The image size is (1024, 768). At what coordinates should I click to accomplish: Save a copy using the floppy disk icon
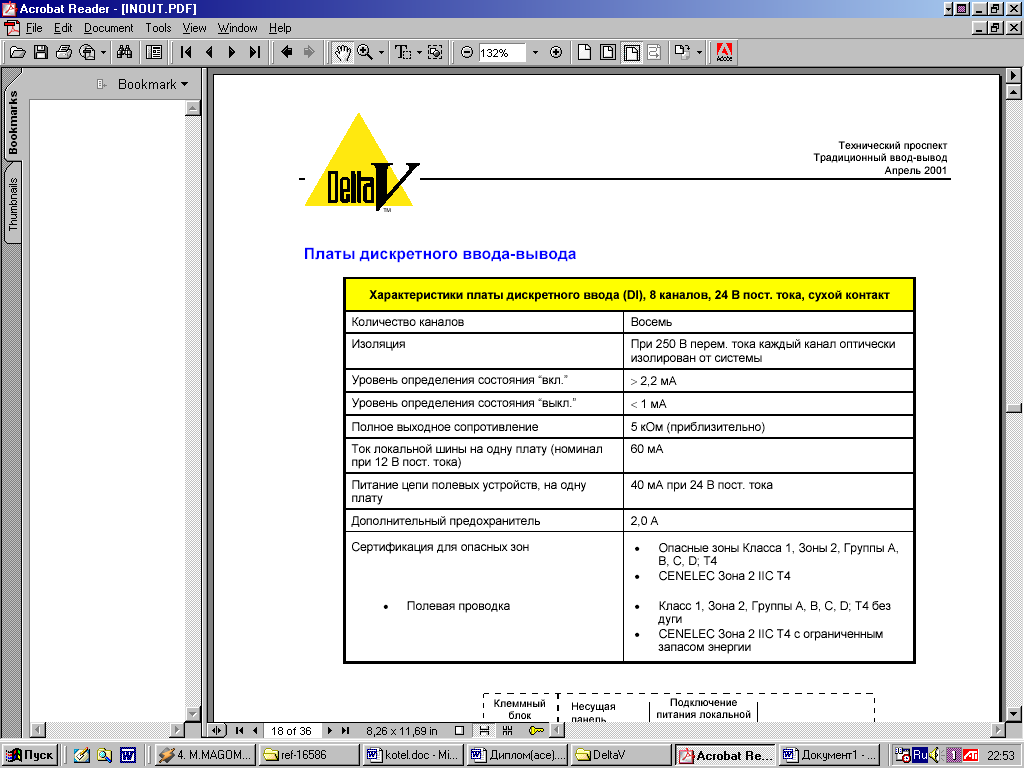[40, 52]
